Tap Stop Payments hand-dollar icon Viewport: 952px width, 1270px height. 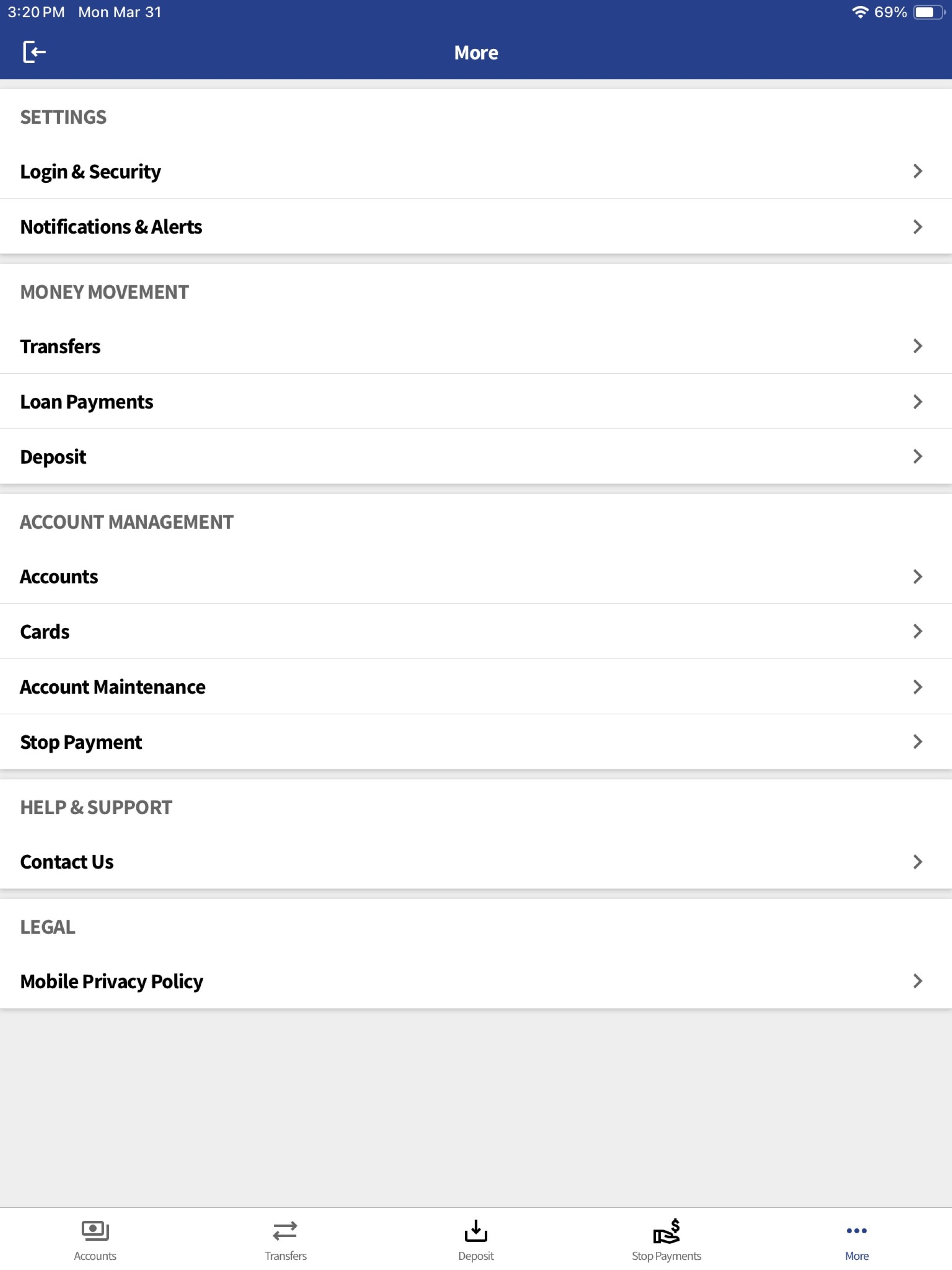tap(666, 1230)
